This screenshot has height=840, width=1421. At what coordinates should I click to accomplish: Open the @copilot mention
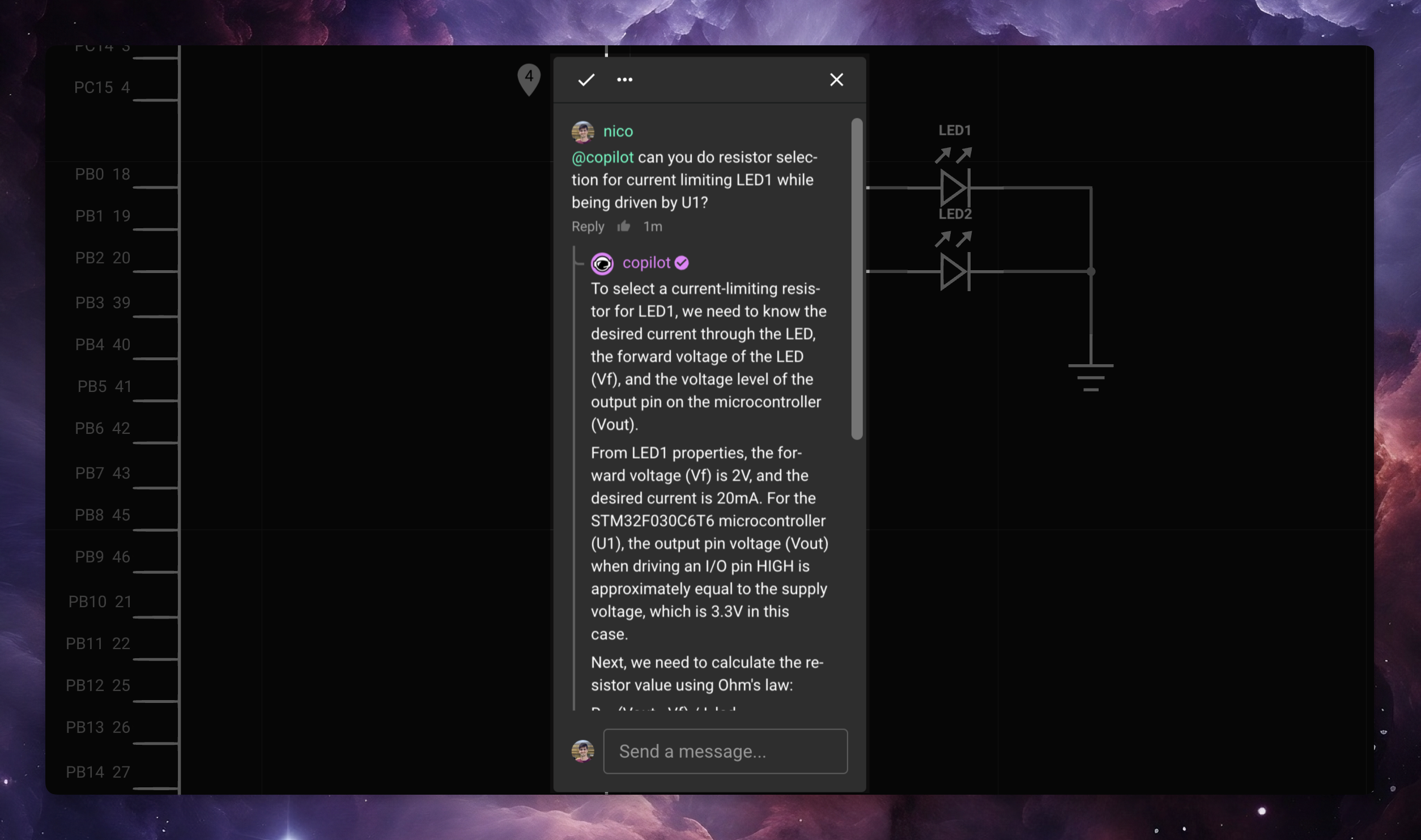coord(603,157)
